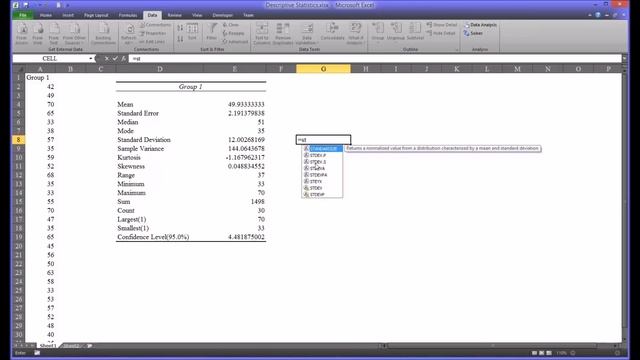
Task: Select column G header
Action: 323,69
